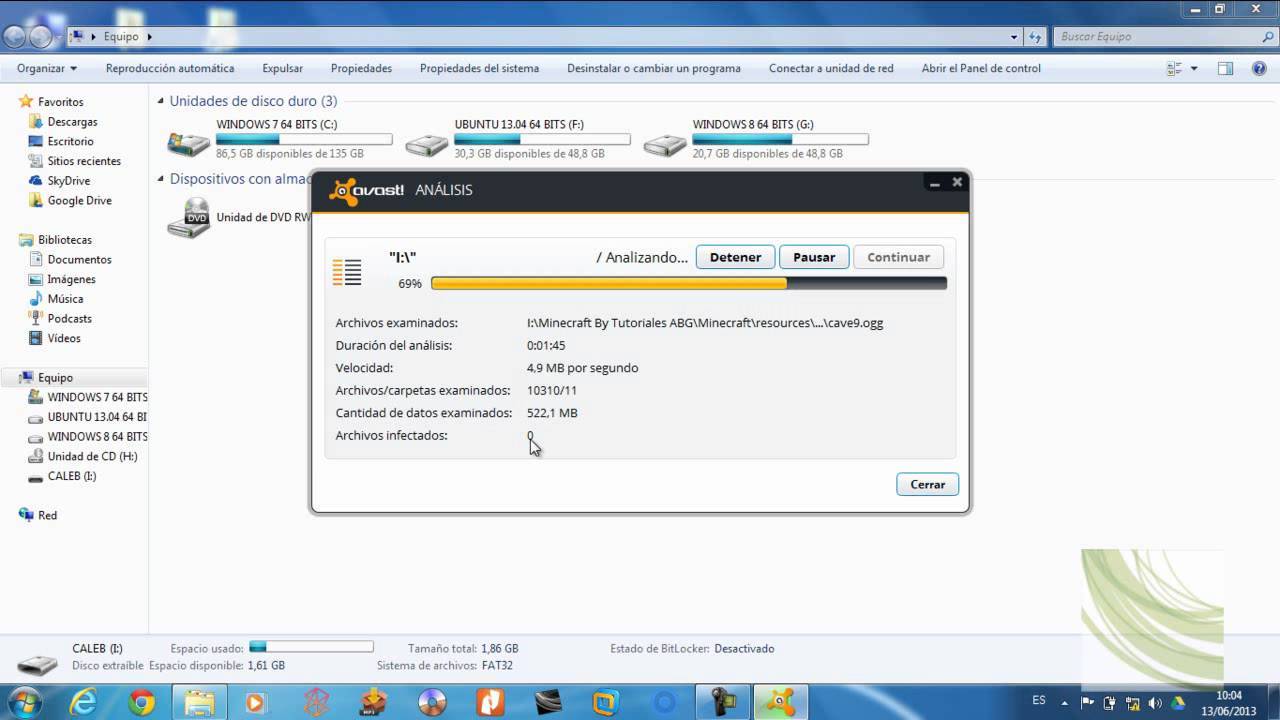
Task: Click the change view icon in toolbar
Action: (1175, 68)
